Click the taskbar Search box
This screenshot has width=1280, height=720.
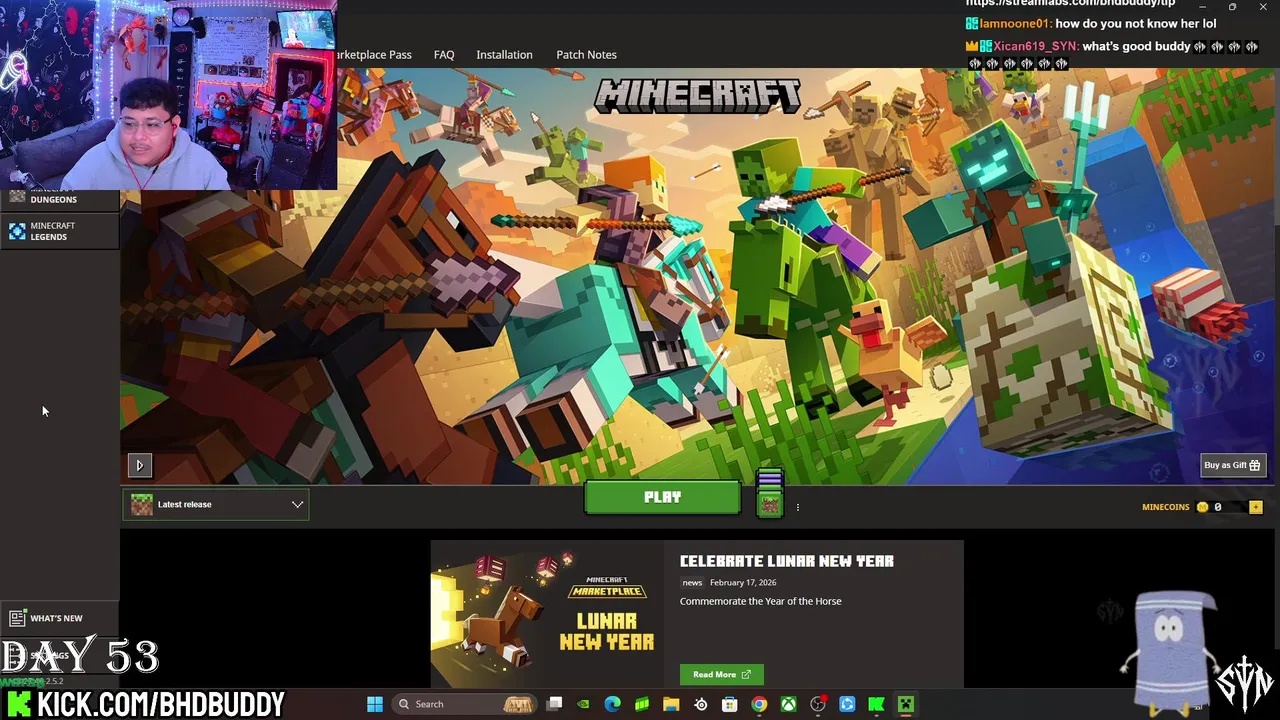pos(466,704)
